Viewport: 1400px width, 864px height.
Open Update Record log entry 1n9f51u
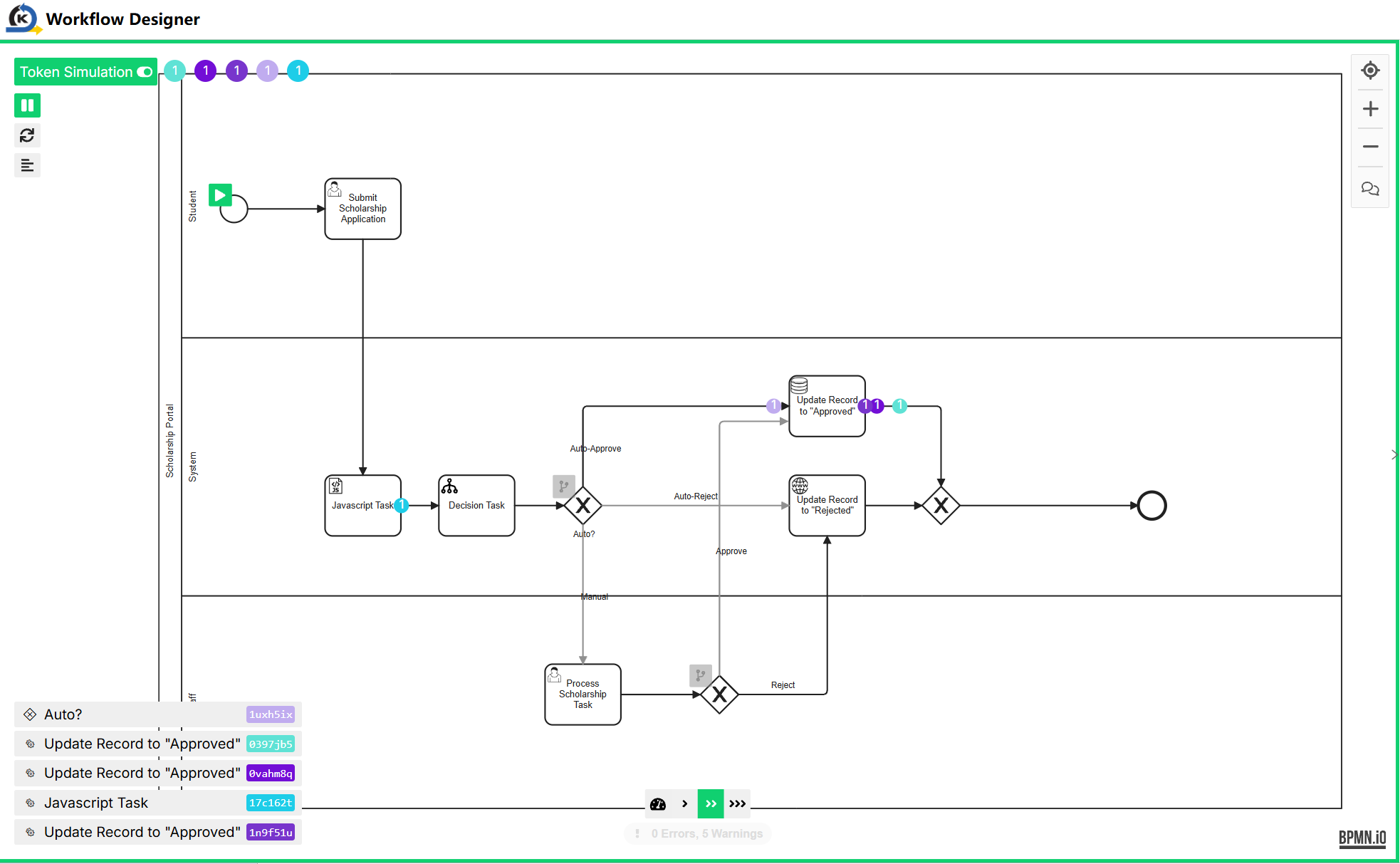(x=158, y=832)
